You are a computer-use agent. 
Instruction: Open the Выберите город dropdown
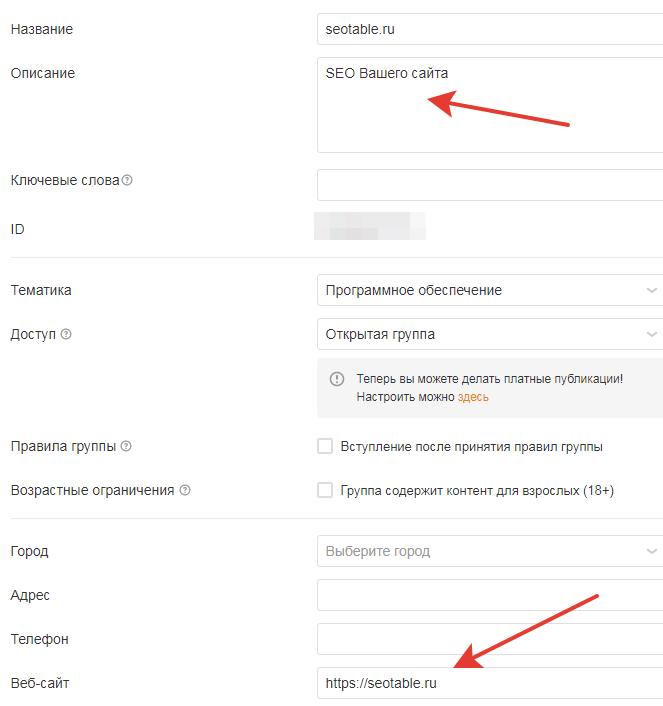pos(490,551)
